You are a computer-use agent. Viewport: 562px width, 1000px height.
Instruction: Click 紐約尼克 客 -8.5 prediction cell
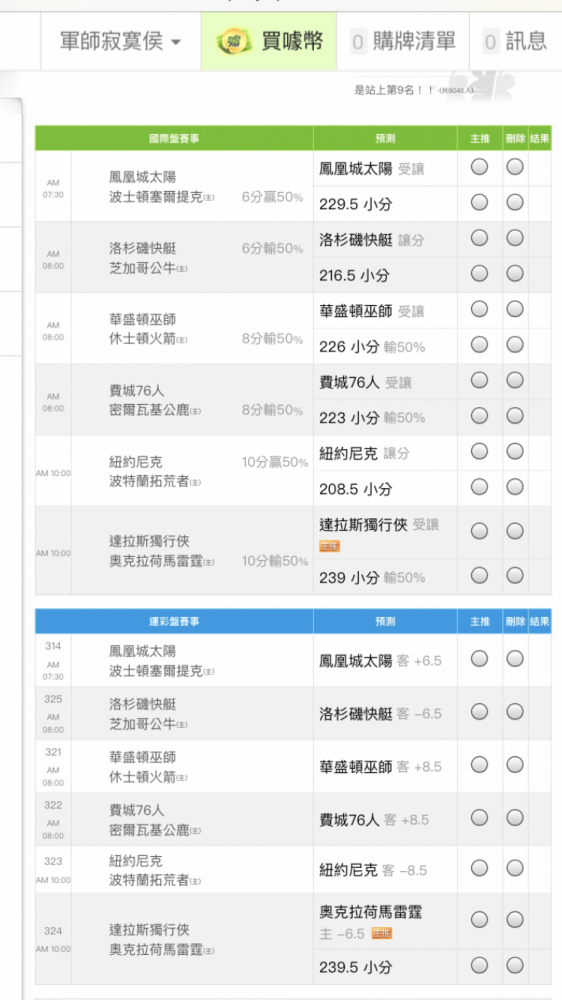click(385, 869)
